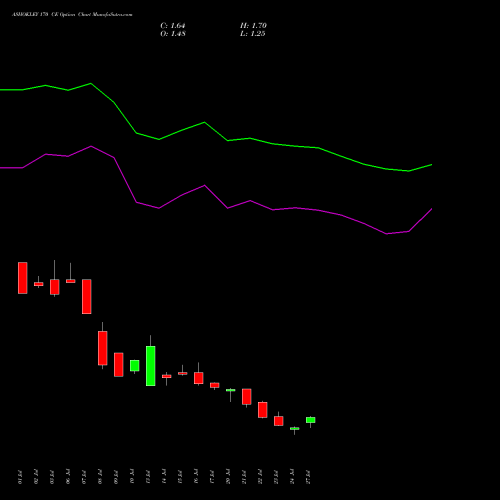Click the ASHOKLEY 170 CE Options Chart title
Viewport: 500px width, 500px height.
click(72, 15)
